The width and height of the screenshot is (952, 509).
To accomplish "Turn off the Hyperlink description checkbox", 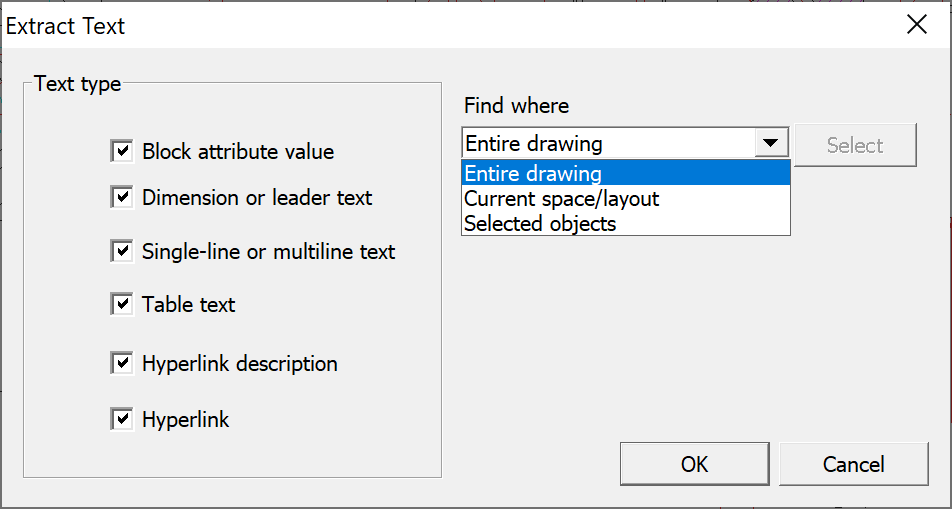I will pyautogui.click(x=122, y=364).
